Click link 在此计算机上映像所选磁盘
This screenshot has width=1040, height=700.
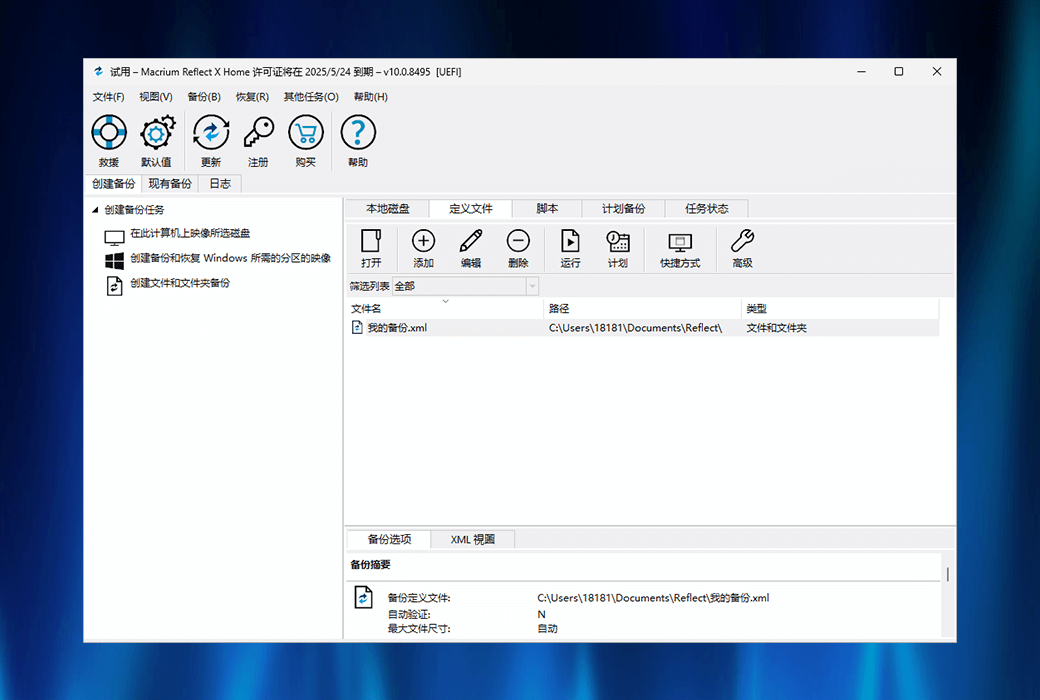(190, 233)
